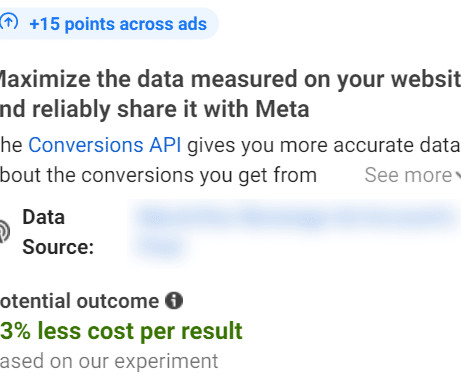Expand the description with See more
Viewport: 461px width, 385px height.
[x=408, y=175]
